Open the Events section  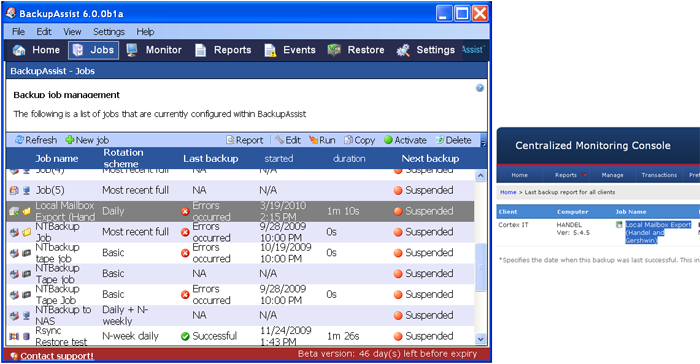(290, 50)
